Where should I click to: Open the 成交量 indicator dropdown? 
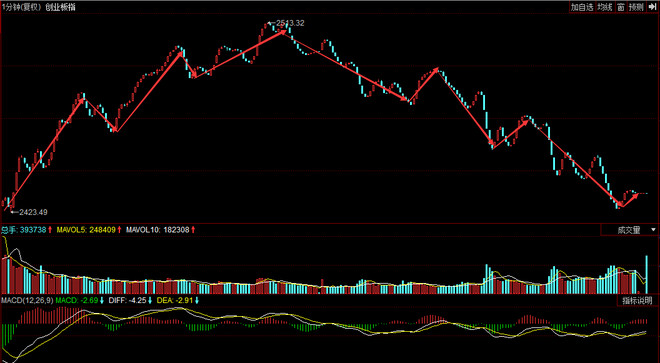[x=630, y=230]
